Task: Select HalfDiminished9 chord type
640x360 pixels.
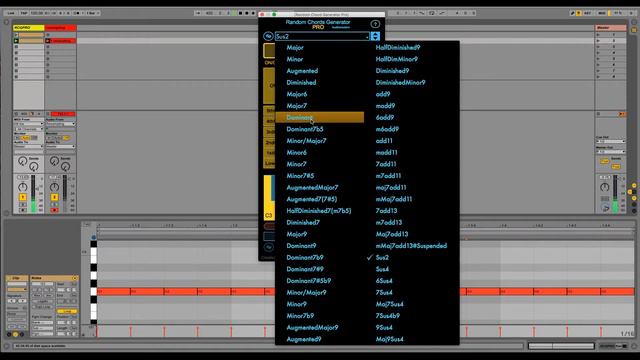Action: [398, 47]
